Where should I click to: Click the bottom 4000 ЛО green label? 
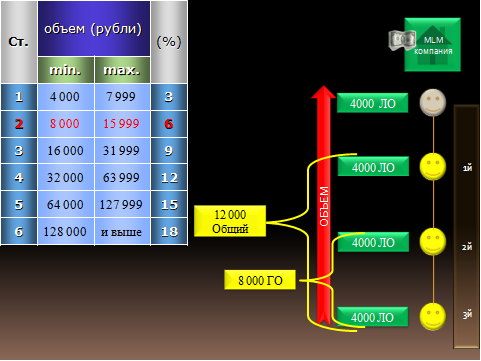point(372,317)
